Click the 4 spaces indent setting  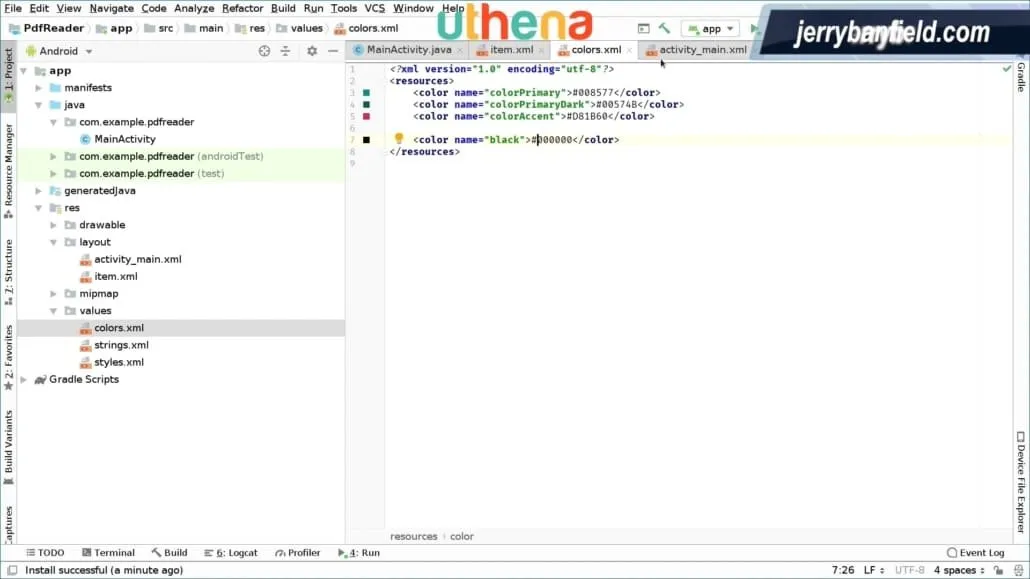[959, 570]
